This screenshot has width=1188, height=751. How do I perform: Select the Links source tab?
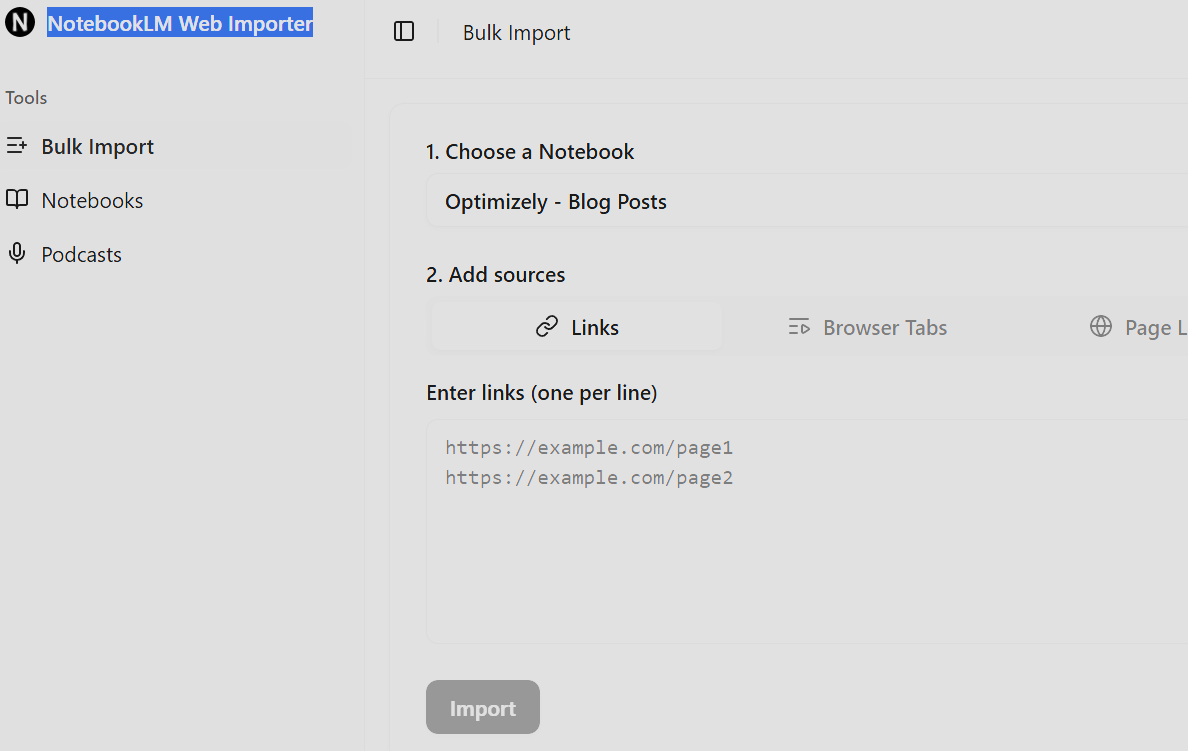coord(578,327)
